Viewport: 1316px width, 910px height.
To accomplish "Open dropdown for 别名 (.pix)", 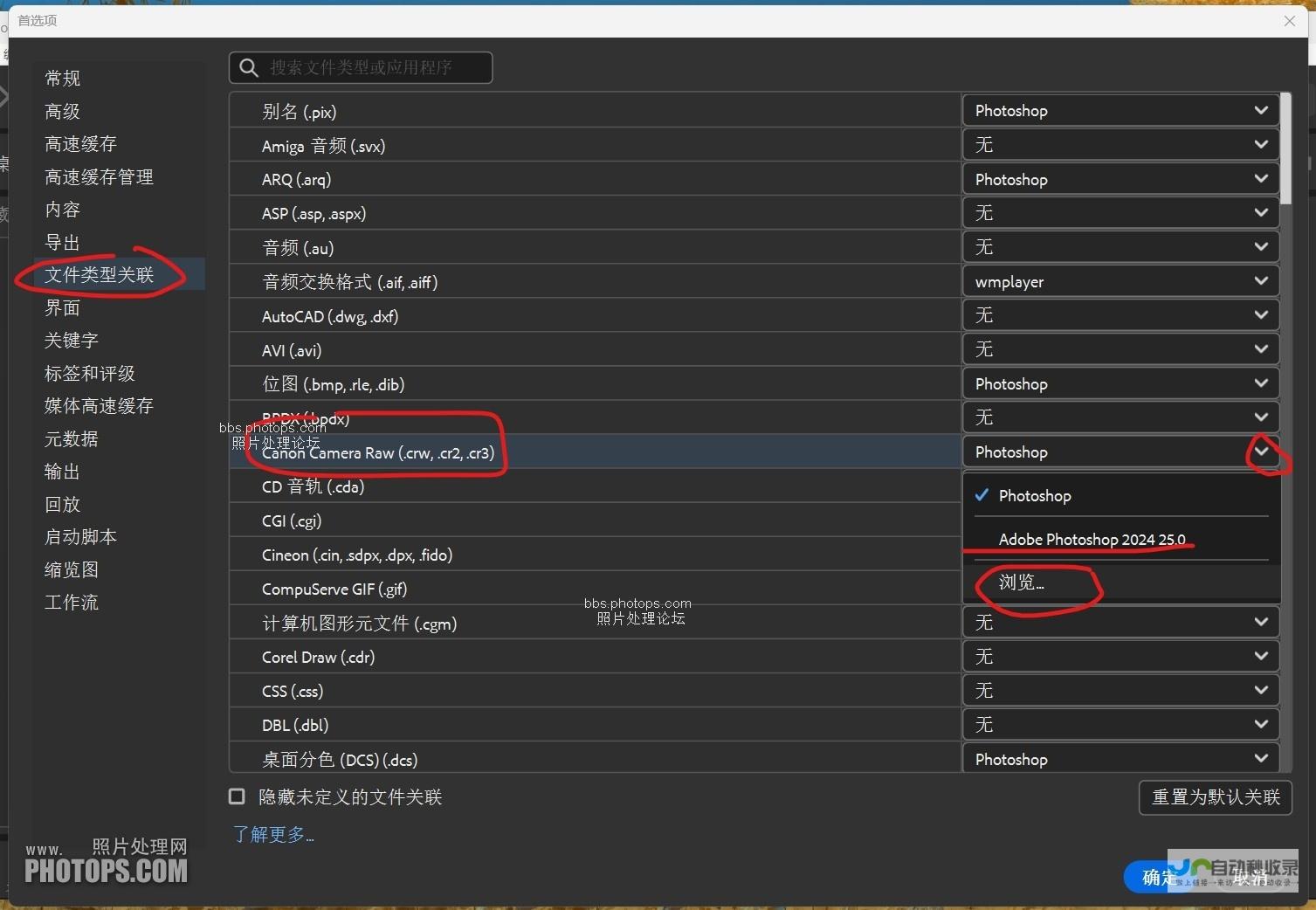I will (x=1121, y=111).
